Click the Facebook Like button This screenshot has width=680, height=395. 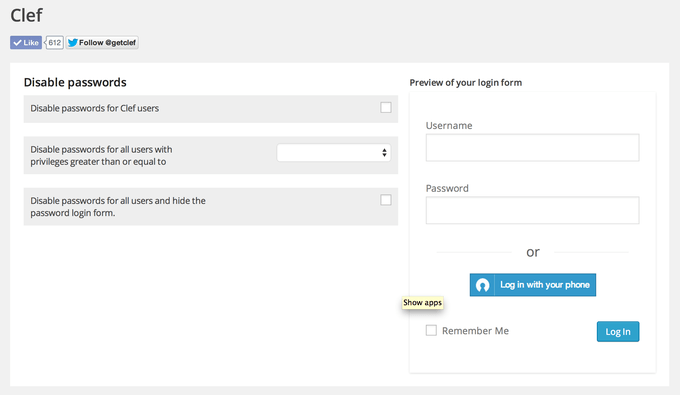[x=26, y=42]
